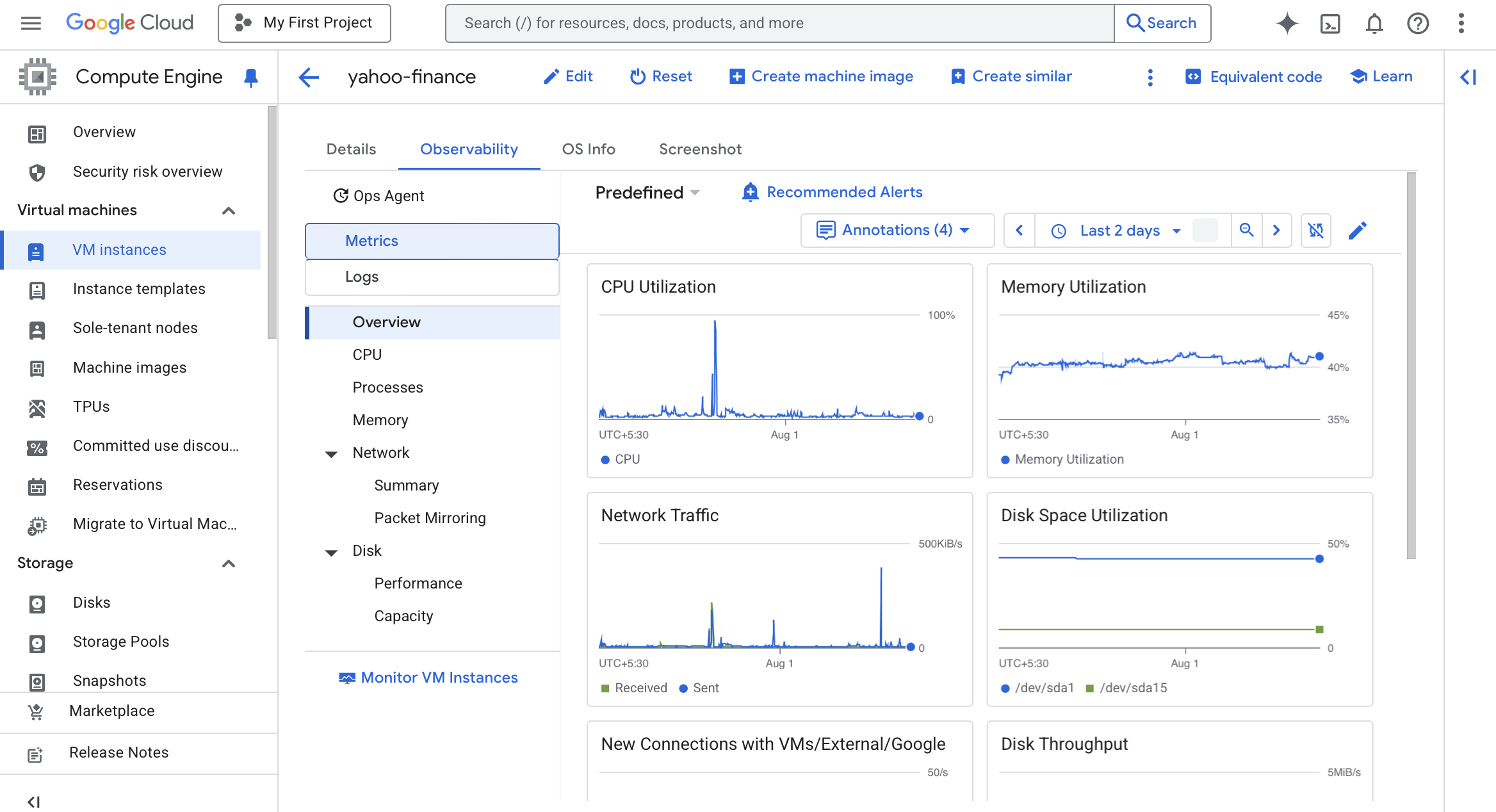Click the Gemini sparkle icon
The height and width of the screenshot is (812, 1496).
1287,24
